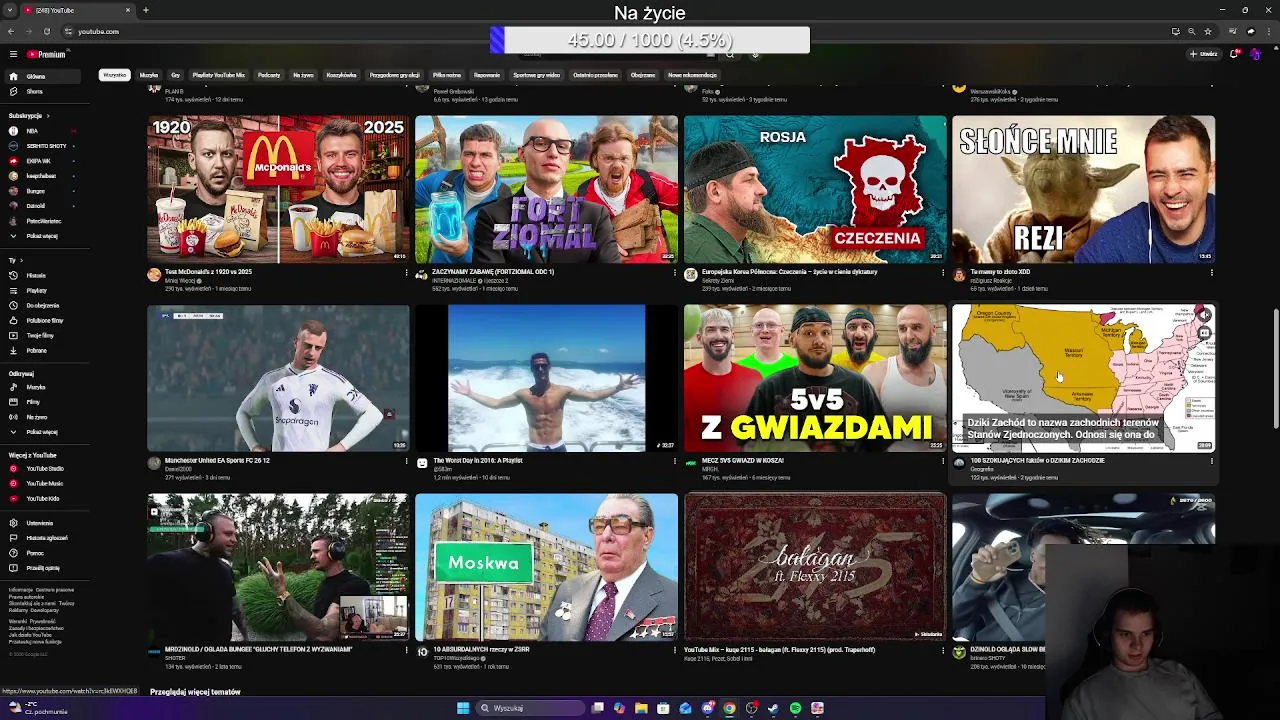This screenshot has height=720, width=1280.
Task: Open the 5v5 z Gwiazdami thumbnail
Action: click(x=815, y=378)
